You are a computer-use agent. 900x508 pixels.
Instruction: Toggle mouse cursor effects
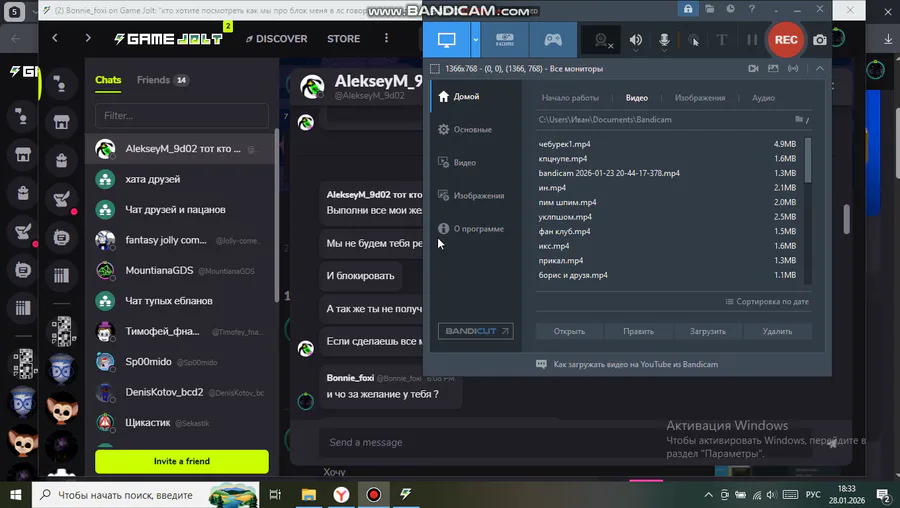click(x=693, y=40)
